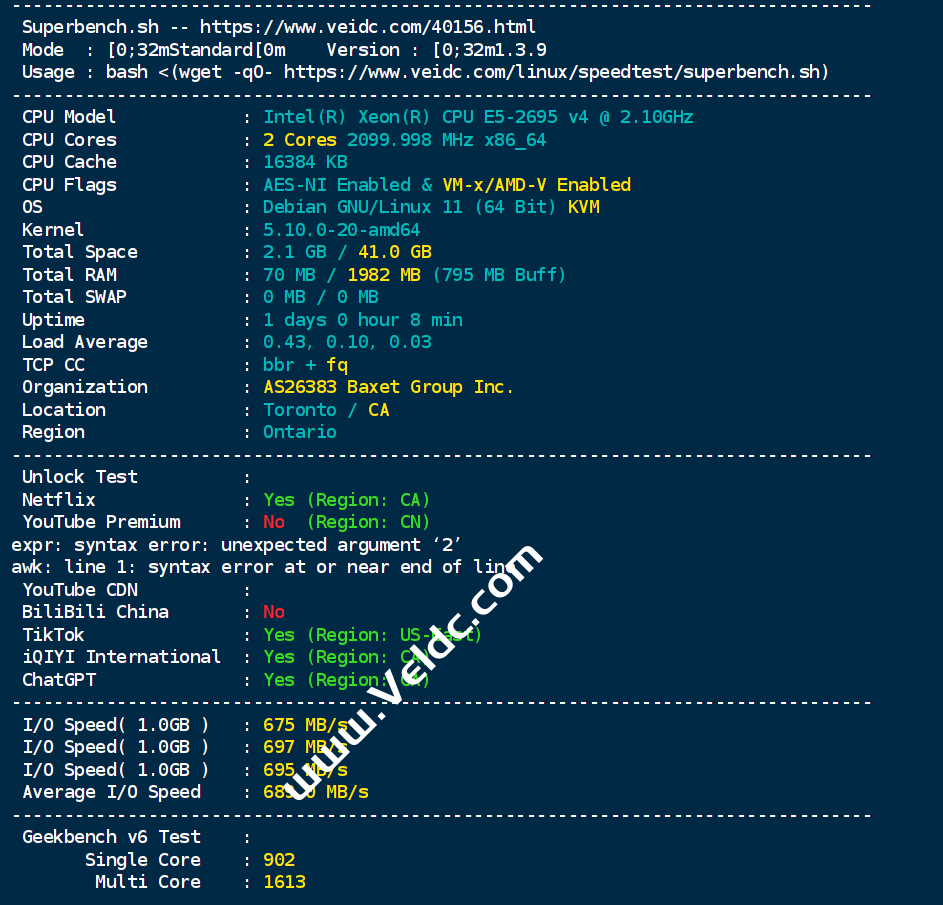Click the Geekbench Single Core score 902

pyautogui.click(x=279, y=861)
